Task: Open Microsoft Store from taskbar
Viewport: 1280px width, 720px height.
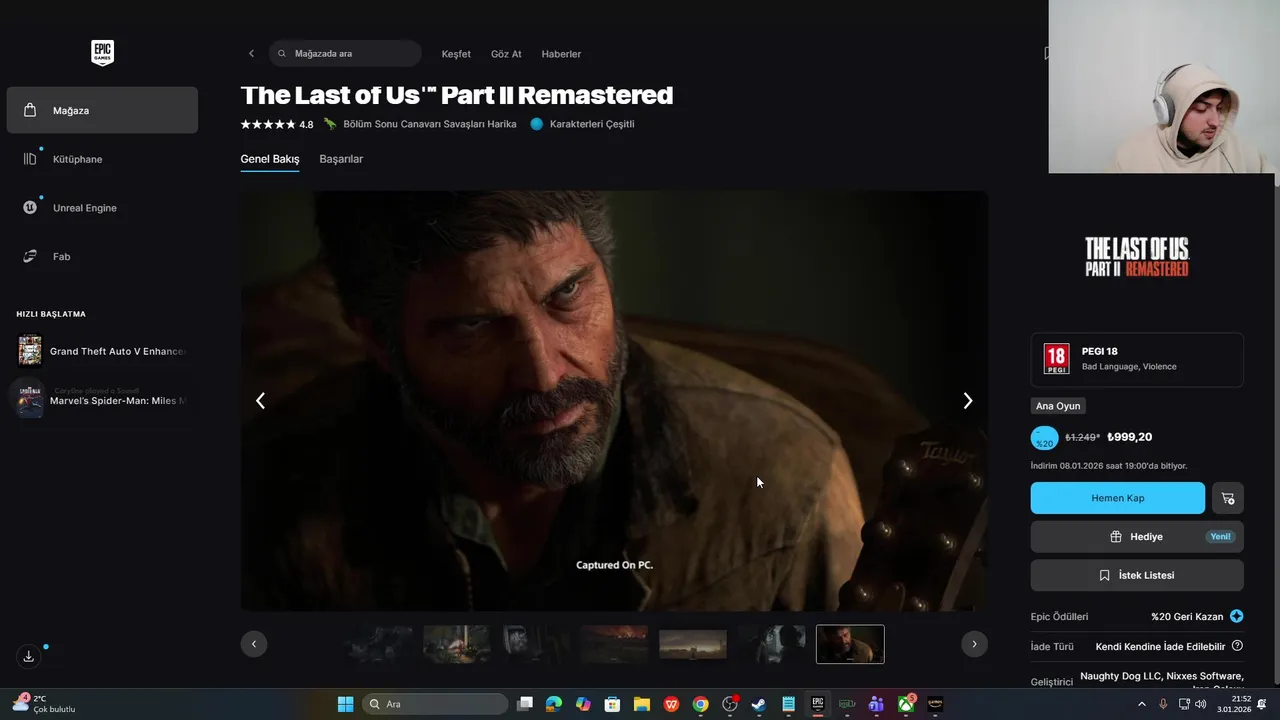Action: point(612,704)
